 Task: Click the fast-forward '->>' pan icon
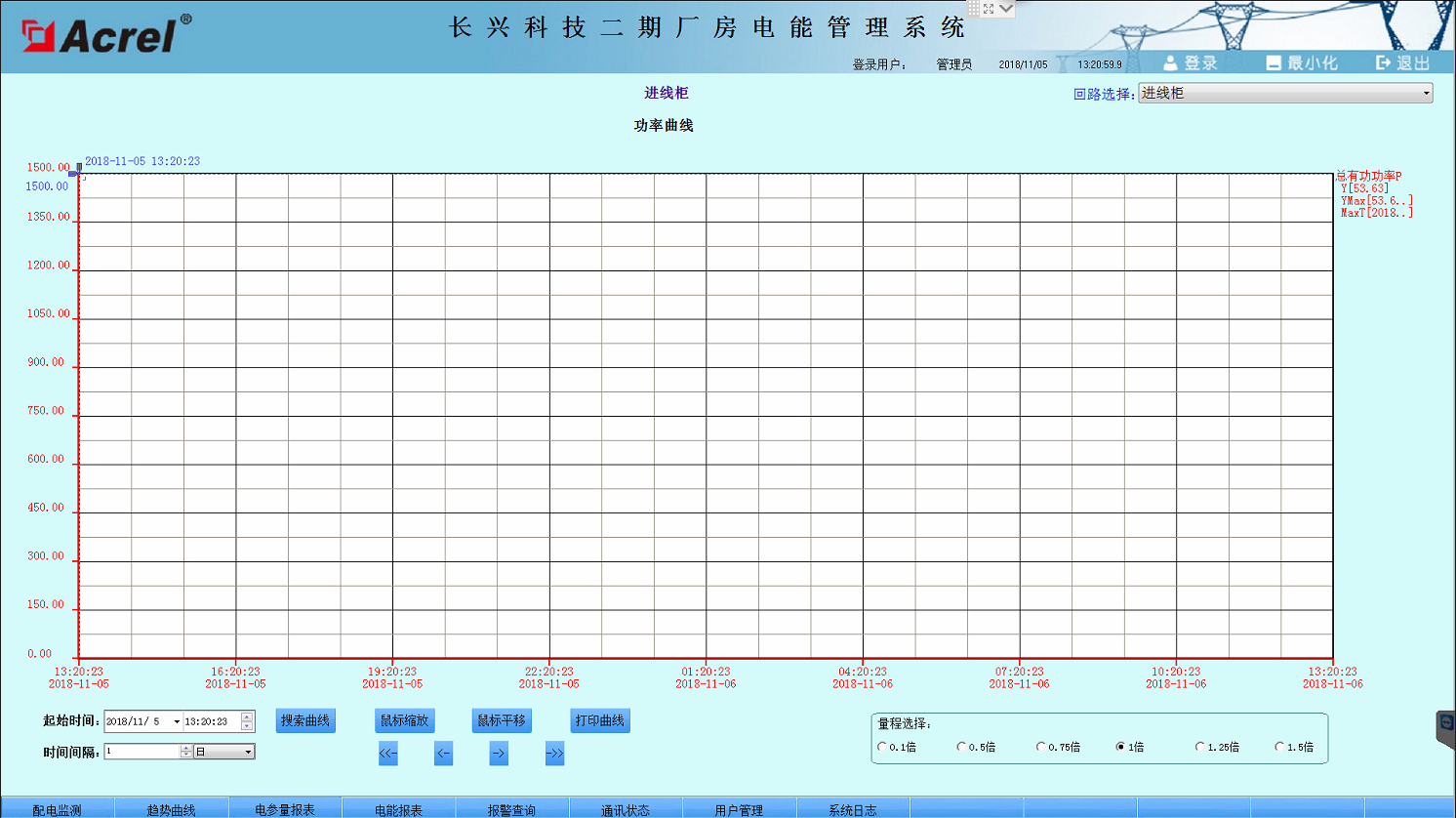tap(554, 753)
